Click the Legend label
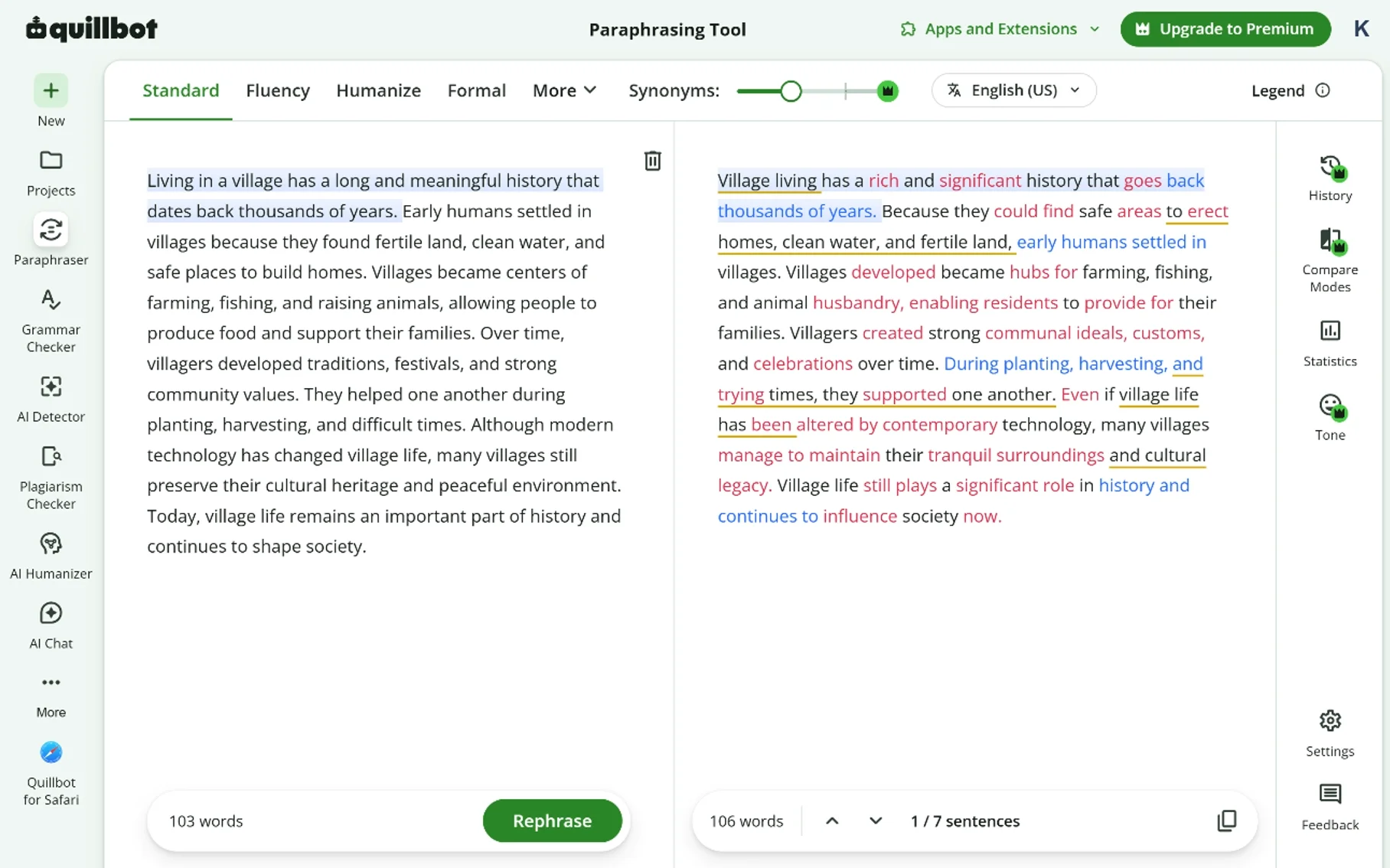 pyautogui.click(x=1277, y=90)
